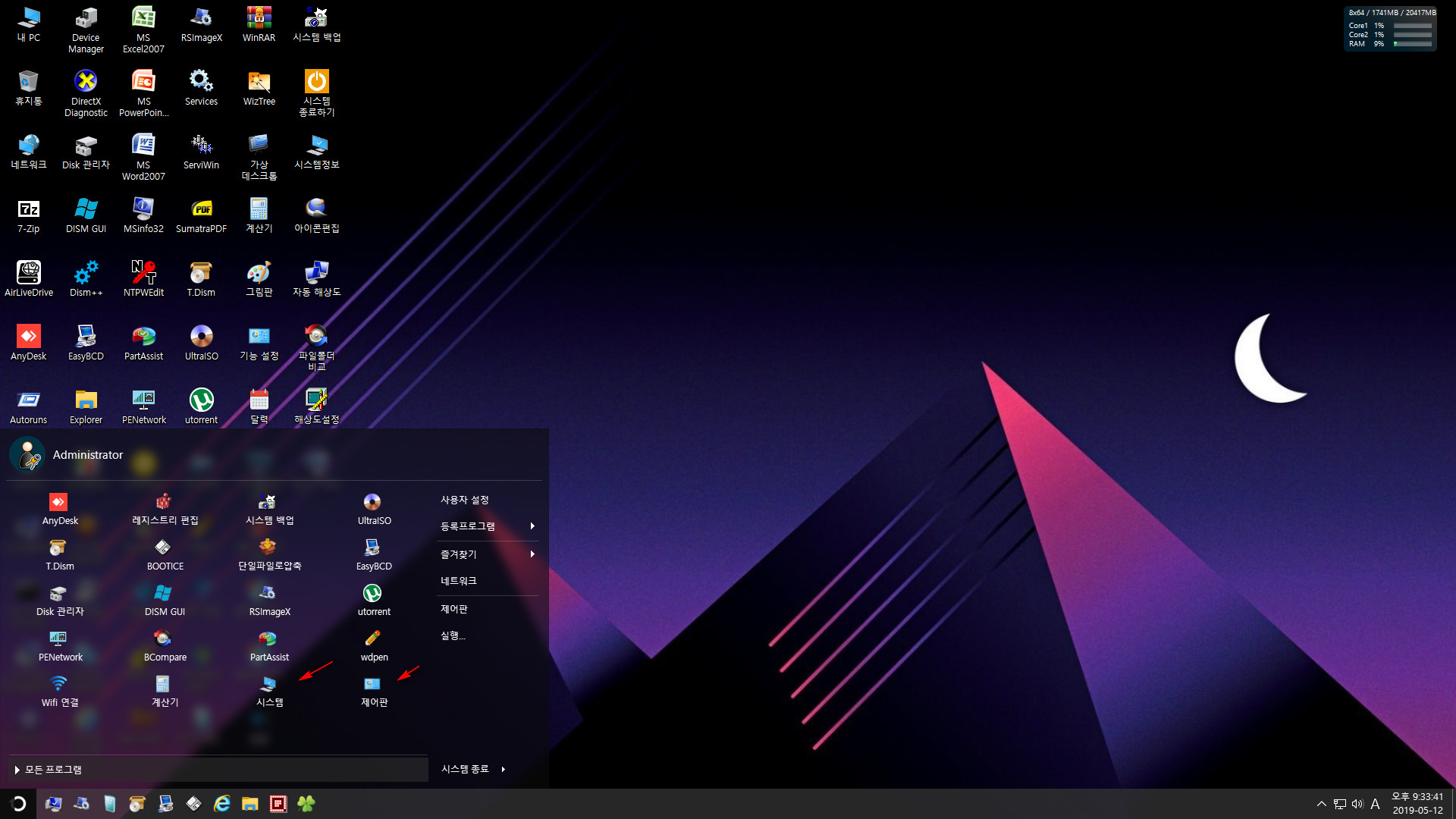The image size is (1456, 819).
Task: Launch UltraISO from the start menu
Action: point(374,509)
